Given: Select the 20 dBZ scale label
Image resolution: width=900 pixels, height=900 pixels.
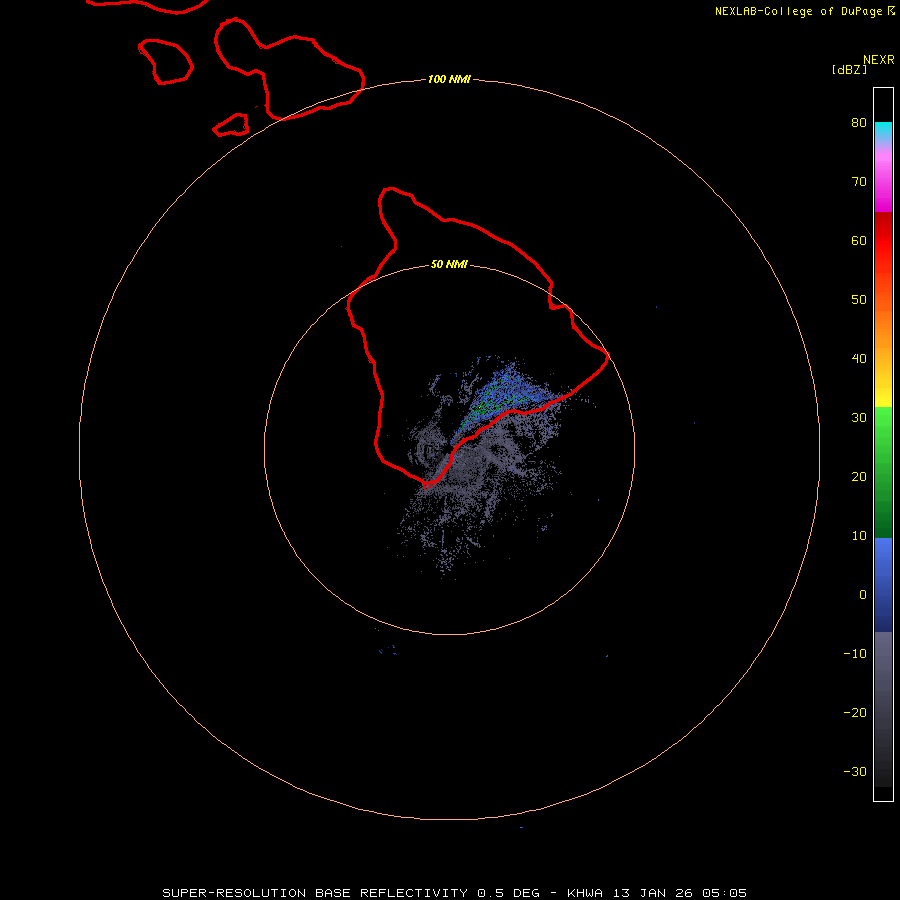Looking at the screenshot, I should coord(859,477).
